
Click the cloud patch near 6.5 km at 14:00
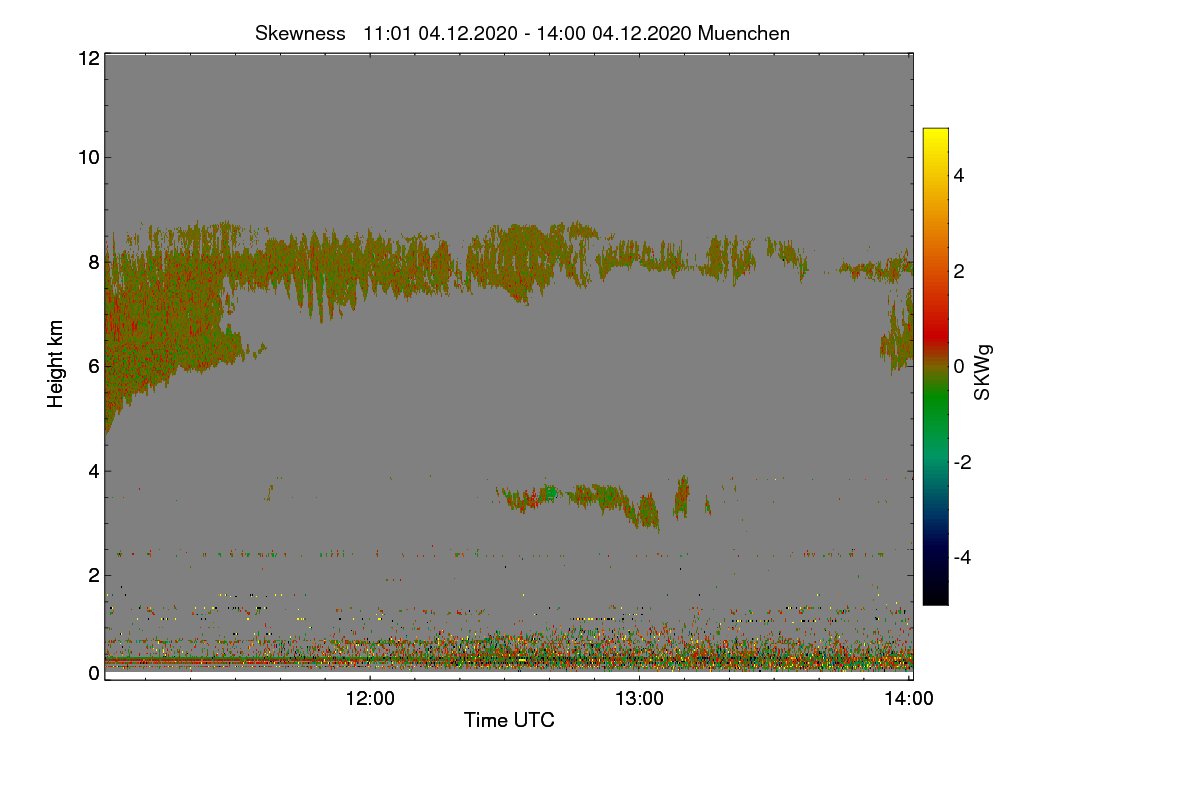pyautogui.click(x=898, y=335)
